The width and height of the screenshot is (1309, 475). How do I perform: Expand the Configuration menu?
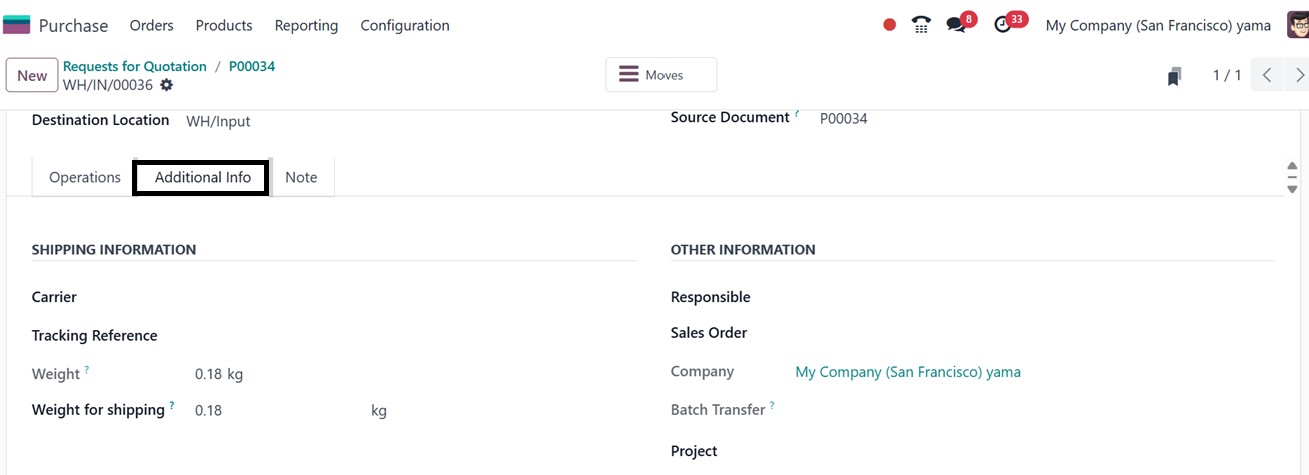405,25
